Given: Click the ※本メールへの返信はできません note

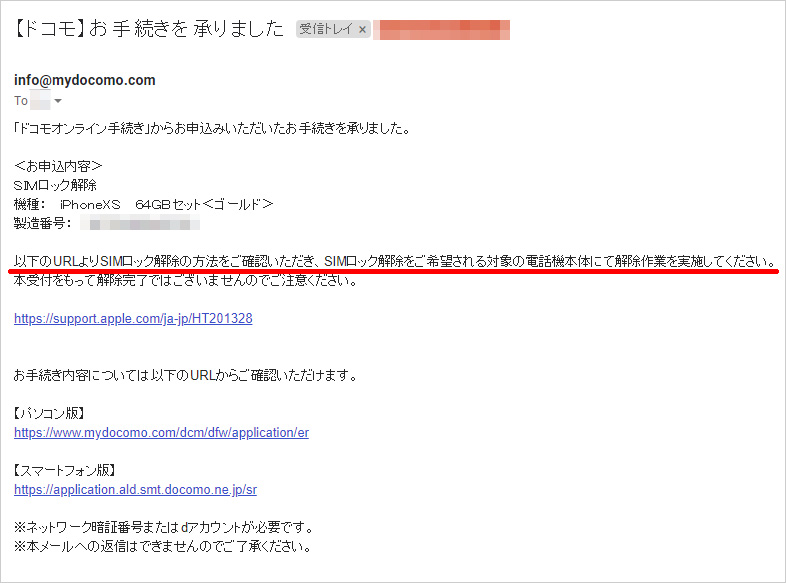Looking at the screenshot, I should click(162, 546).
